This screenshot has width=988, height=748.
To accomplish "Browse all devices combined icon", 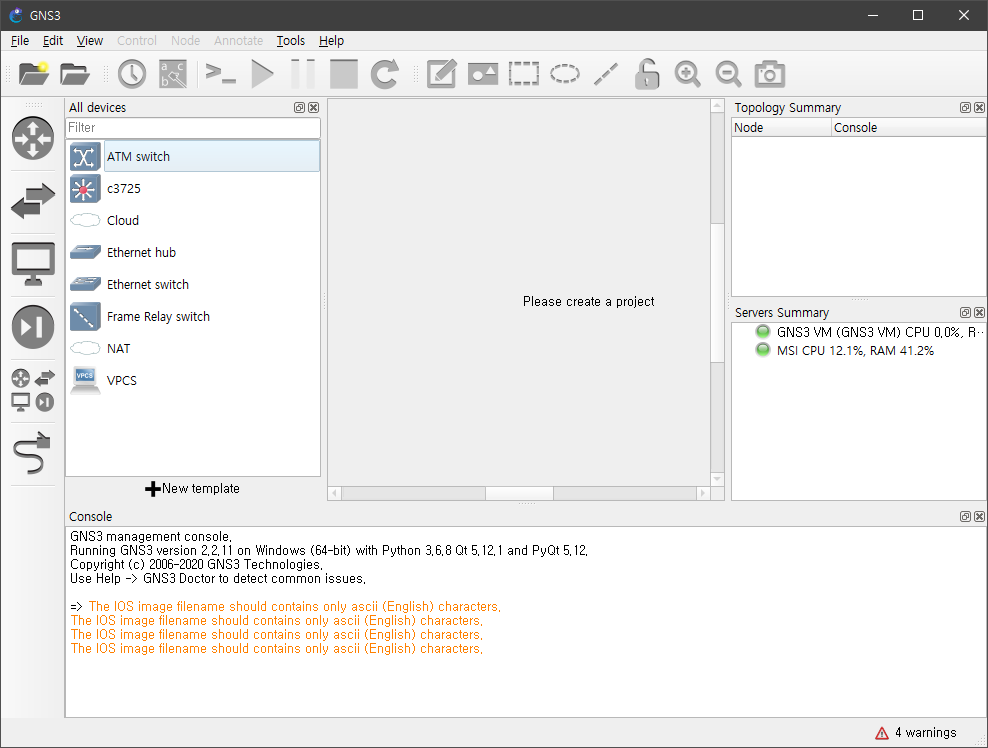I will [33, 390].
